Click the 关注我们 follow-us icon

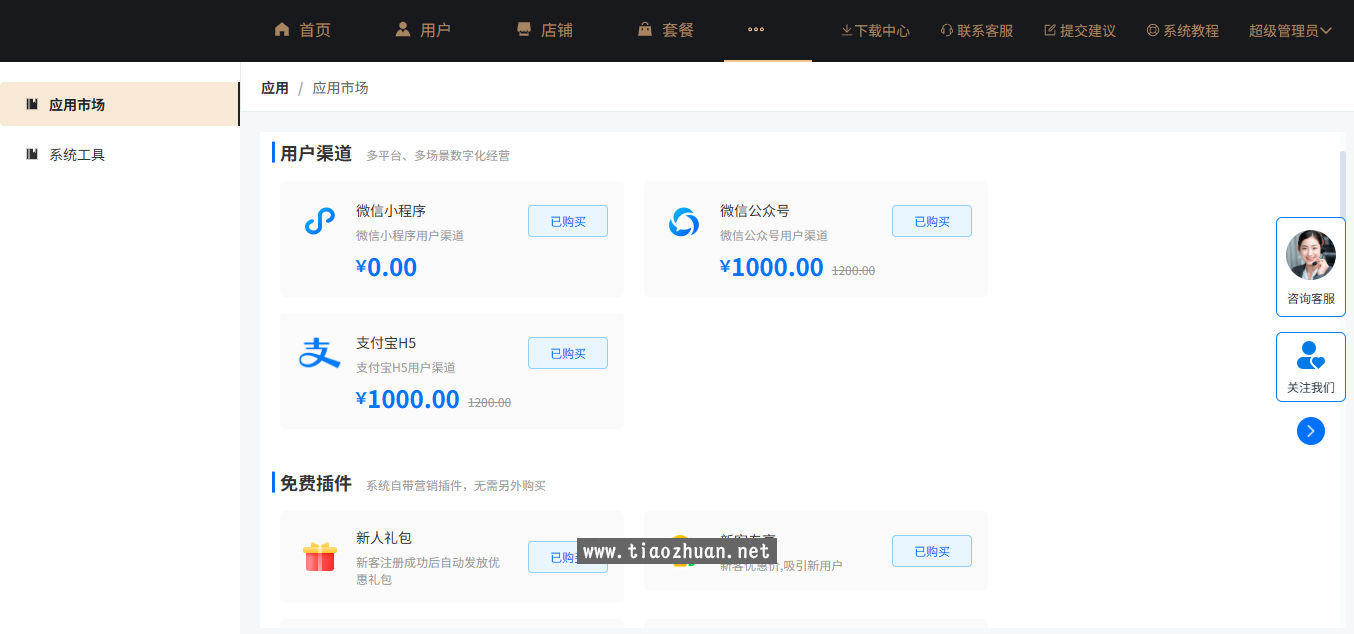[x=1310, y=356]
